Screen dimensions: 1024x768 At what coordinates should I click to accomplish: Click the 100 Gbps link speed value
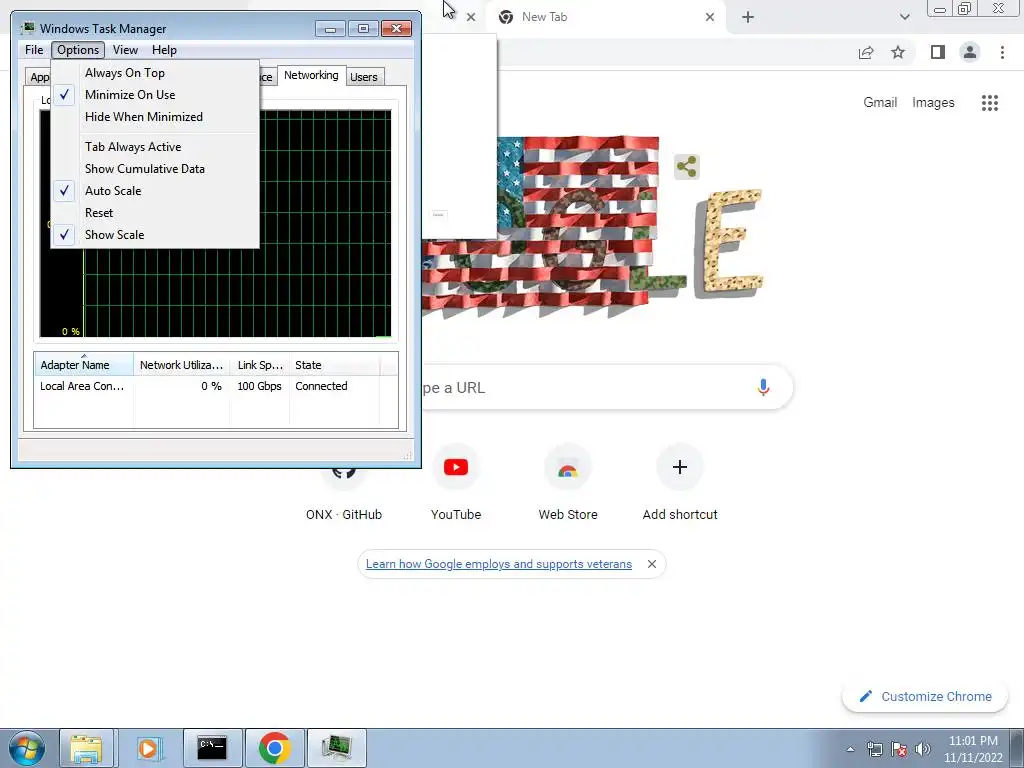259,386
